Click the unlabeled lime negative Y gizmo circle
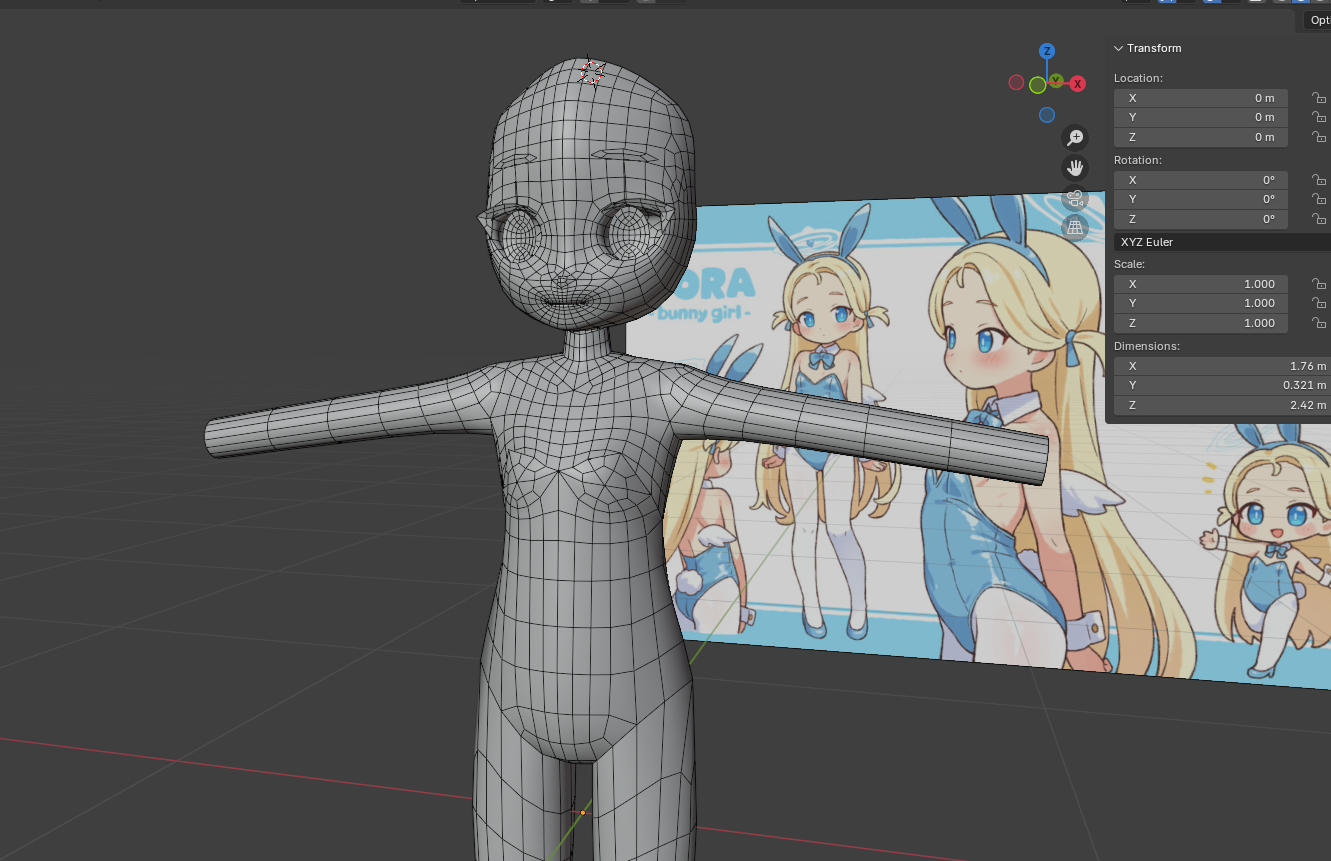The width and height of the screenshot is (1331, 861). (1038, 85)
